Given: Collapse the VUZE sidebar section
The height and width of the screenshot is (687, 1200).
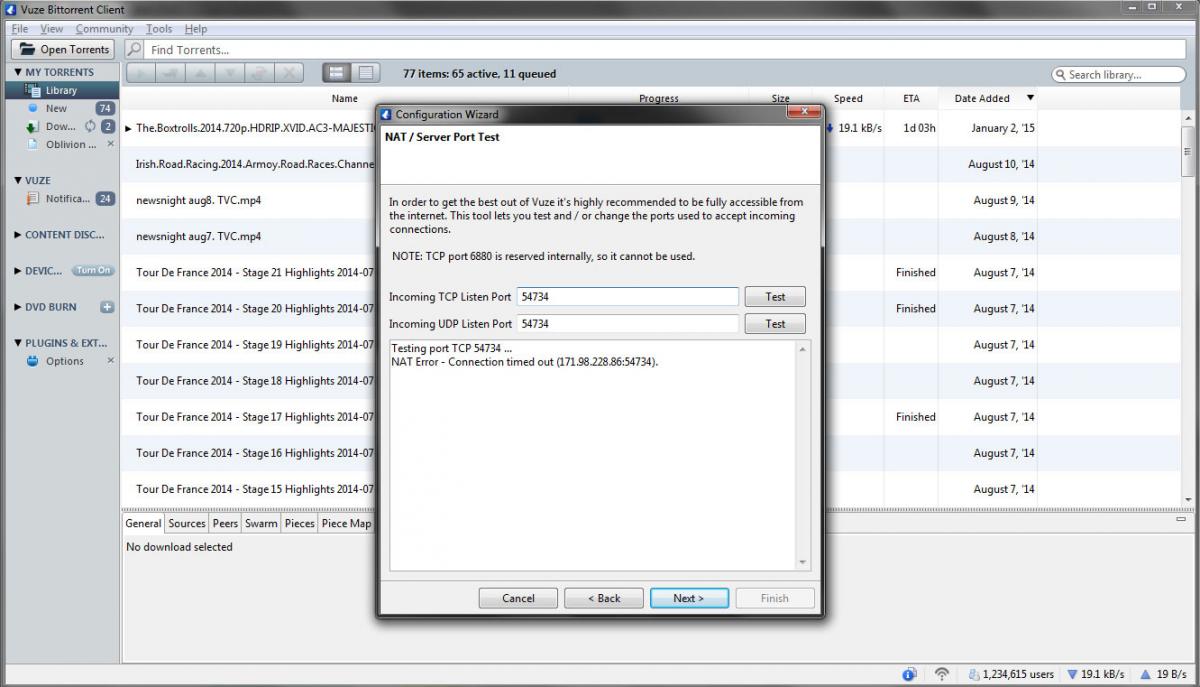Looking at the screenshot, I should pos(18,180).
